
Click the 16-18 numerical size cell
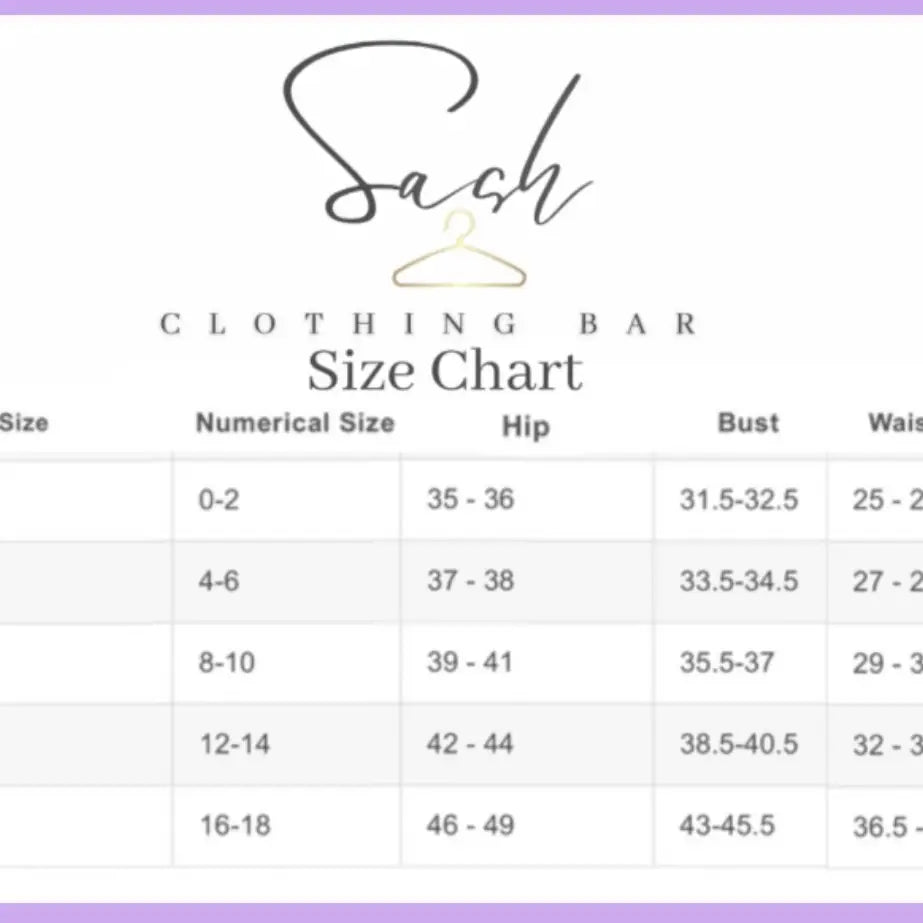pos(234,826)
